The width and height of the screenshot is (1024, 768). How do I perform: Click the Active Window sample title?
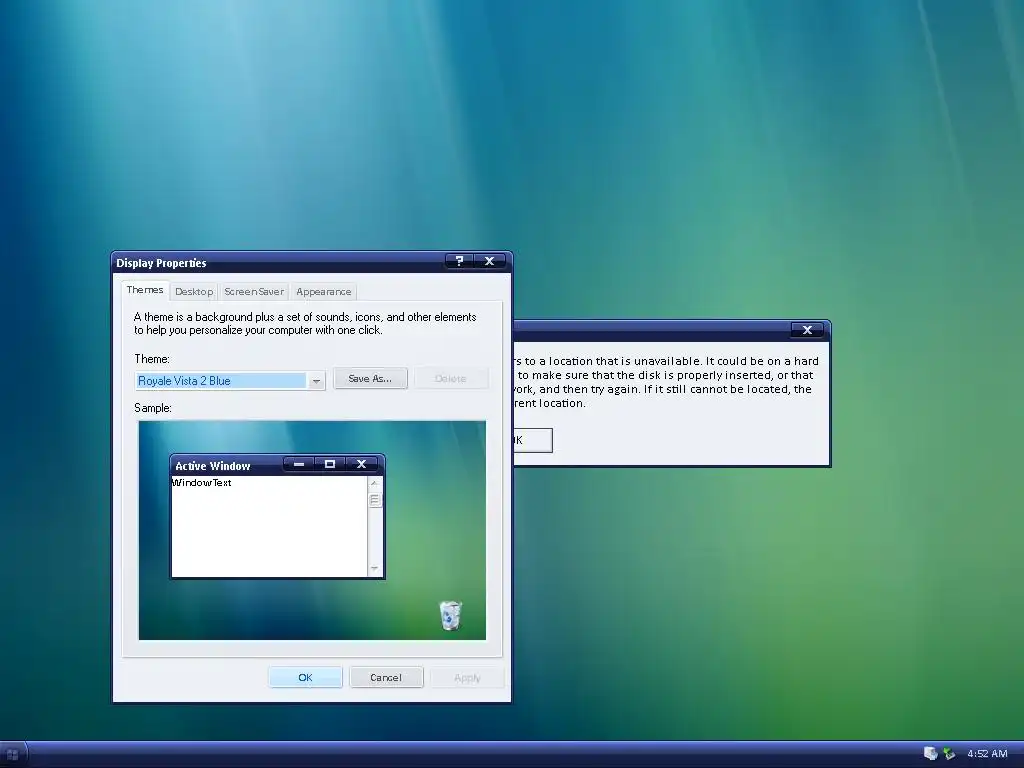(213, 466)
